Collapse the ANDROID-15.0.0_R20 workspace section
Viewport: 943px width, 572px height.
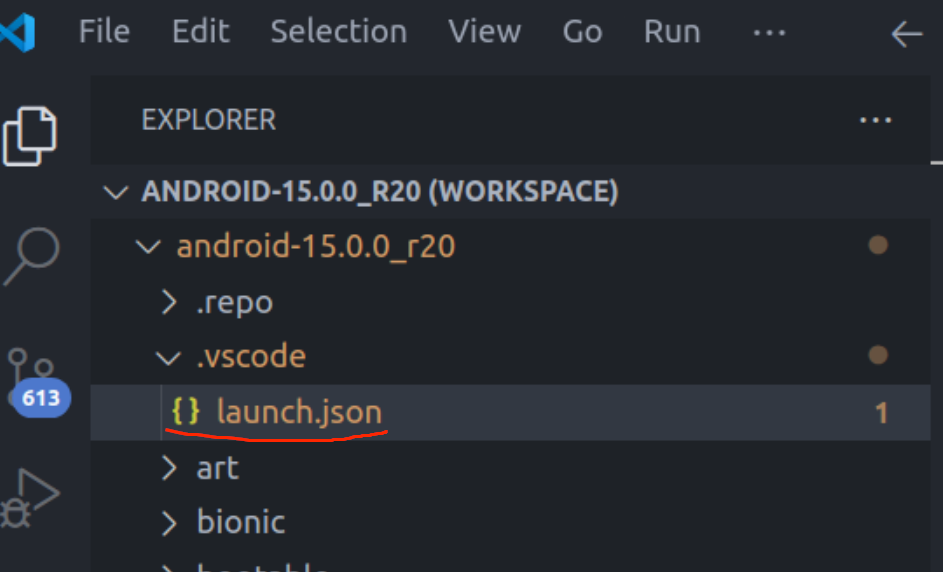pyautogui.click(x=118, y=191)
